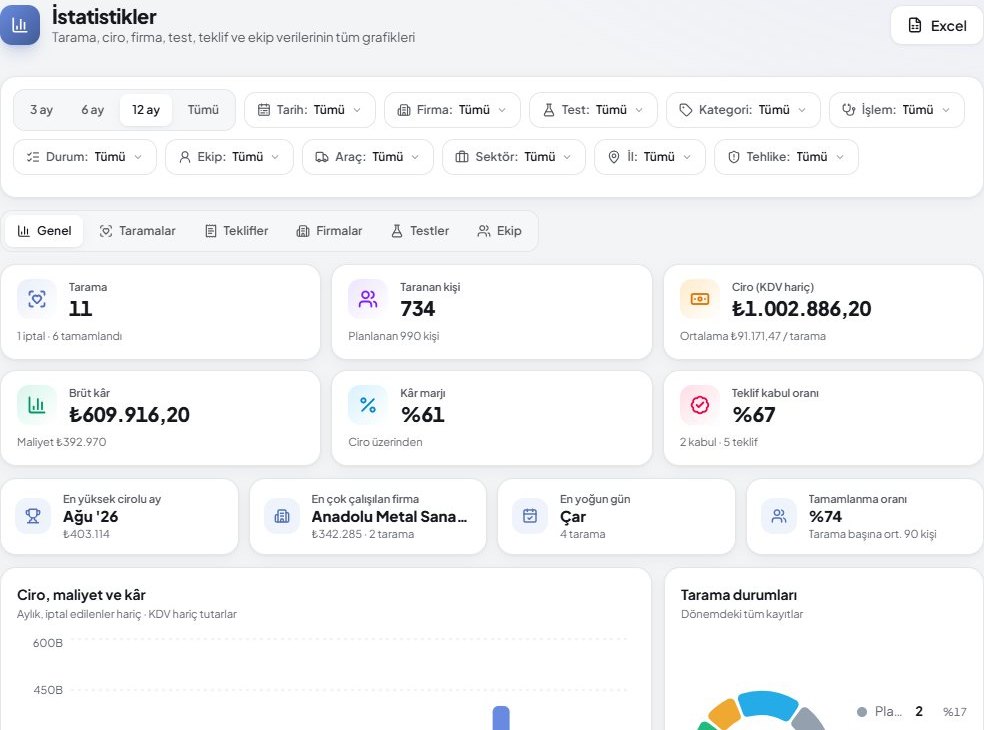Click the orange segment of Tarama durumları donut

[x=725, y=714]
